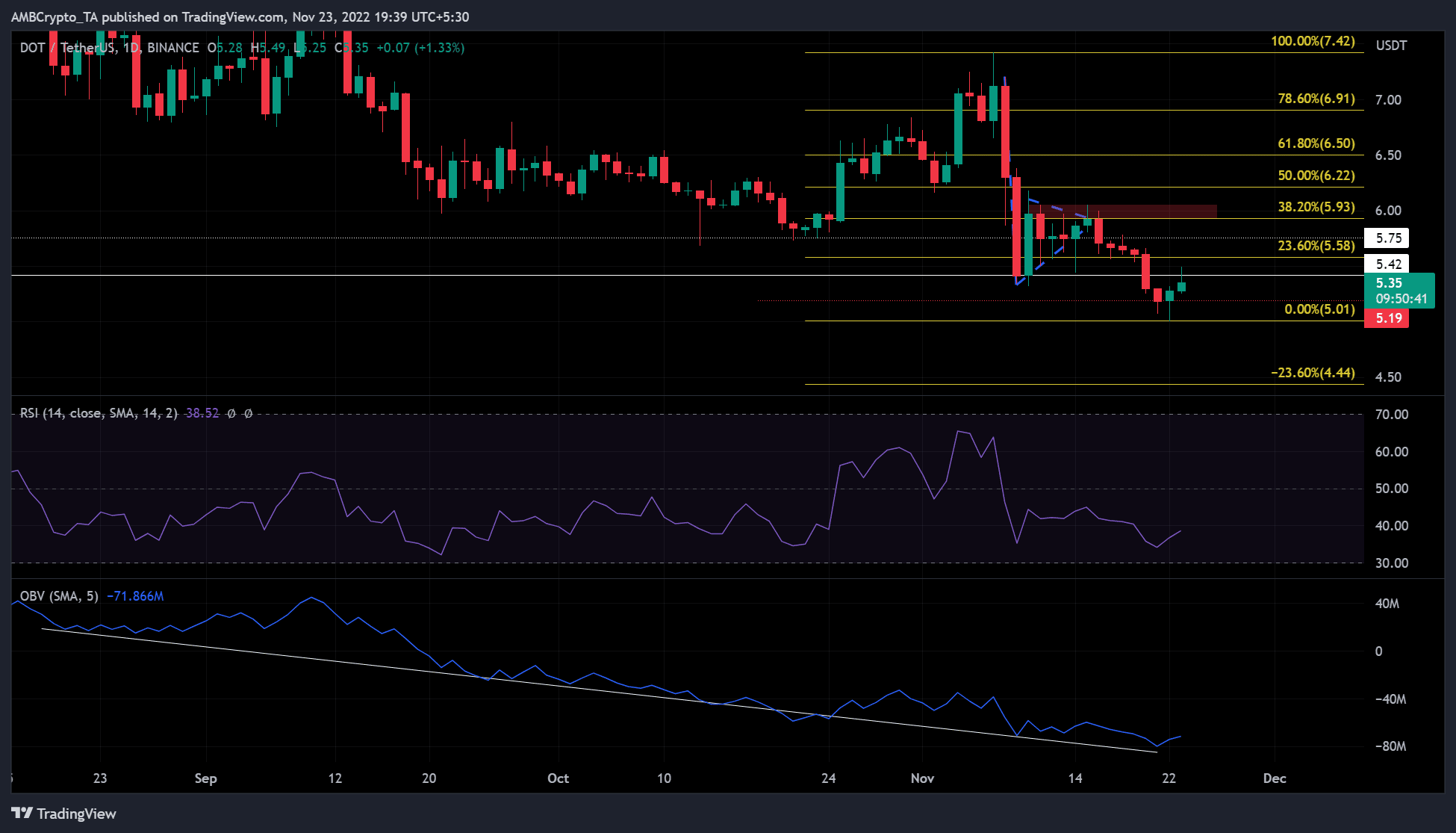Click the 4.50 price axis tick
Viewport: 1456px width, 833px height.
1388,377
